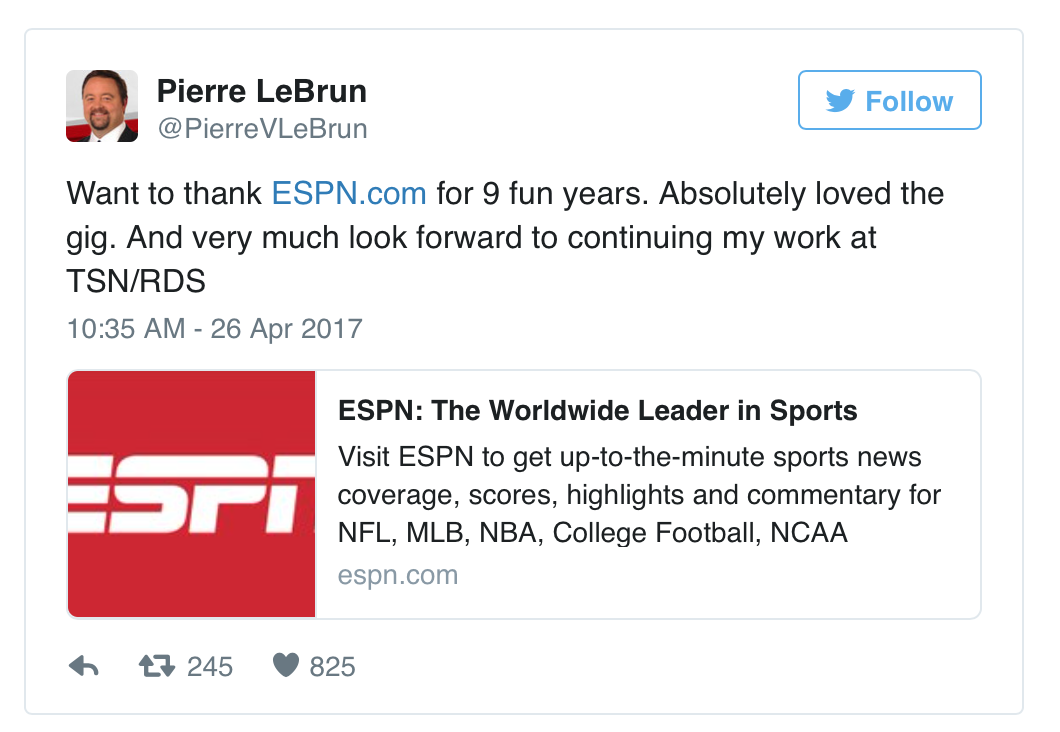
Task: Click the reply arrow icon
Action: (x=84, y=666)
